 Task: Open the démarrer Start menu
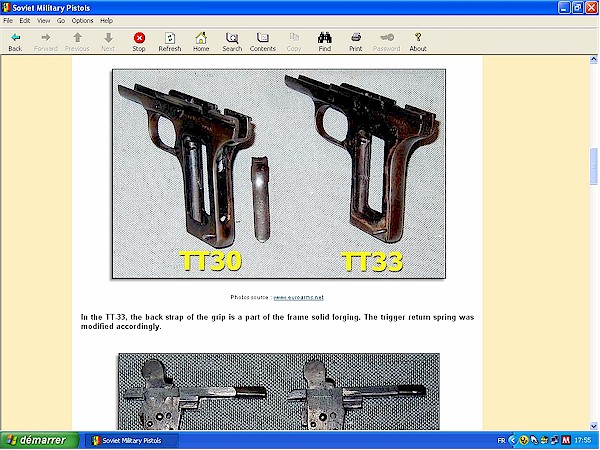click(39, 440)
